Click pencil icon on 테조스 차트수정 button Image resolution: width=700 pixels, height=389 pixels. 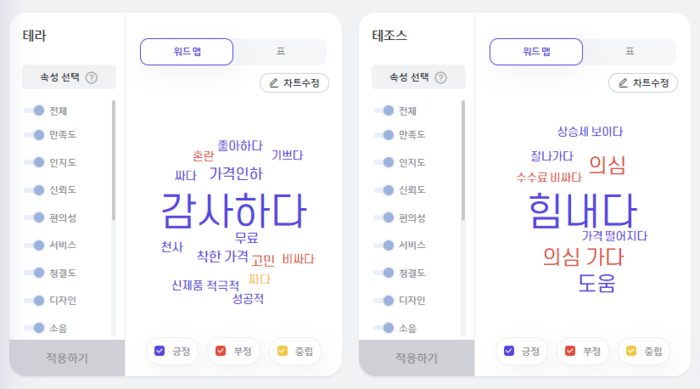pos(623,83)
